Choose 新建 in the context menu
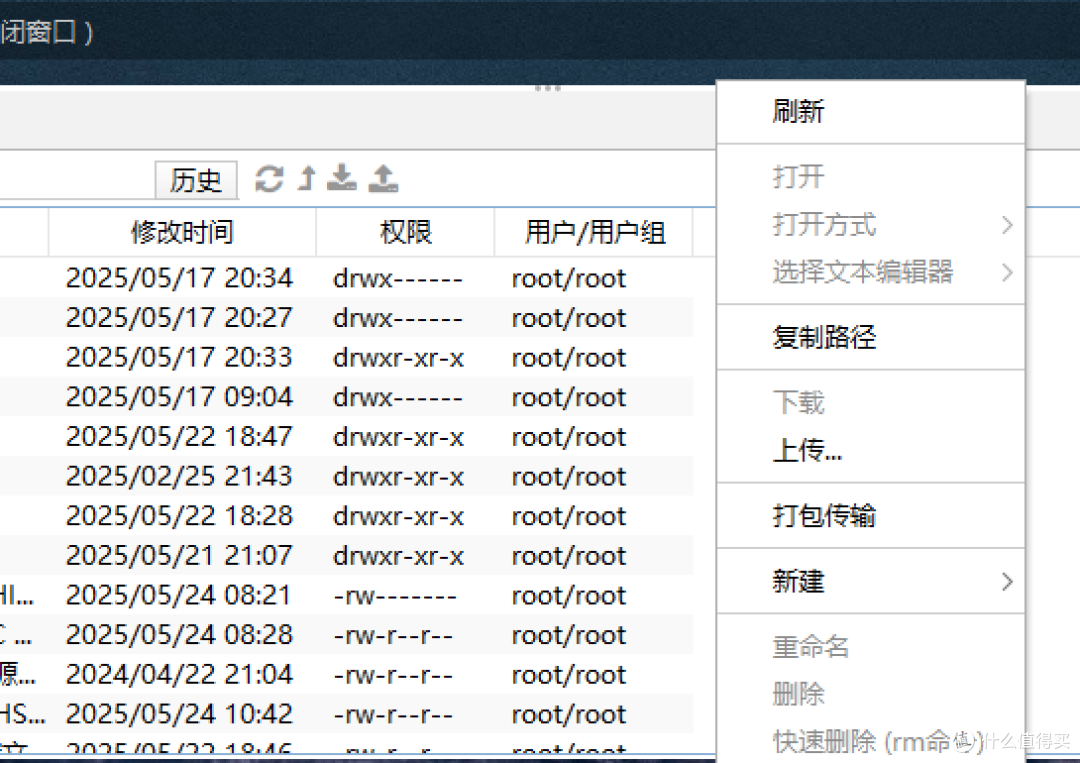This screenshot has height=763, width=1080. pyautogui.click(x=871, y=582)
